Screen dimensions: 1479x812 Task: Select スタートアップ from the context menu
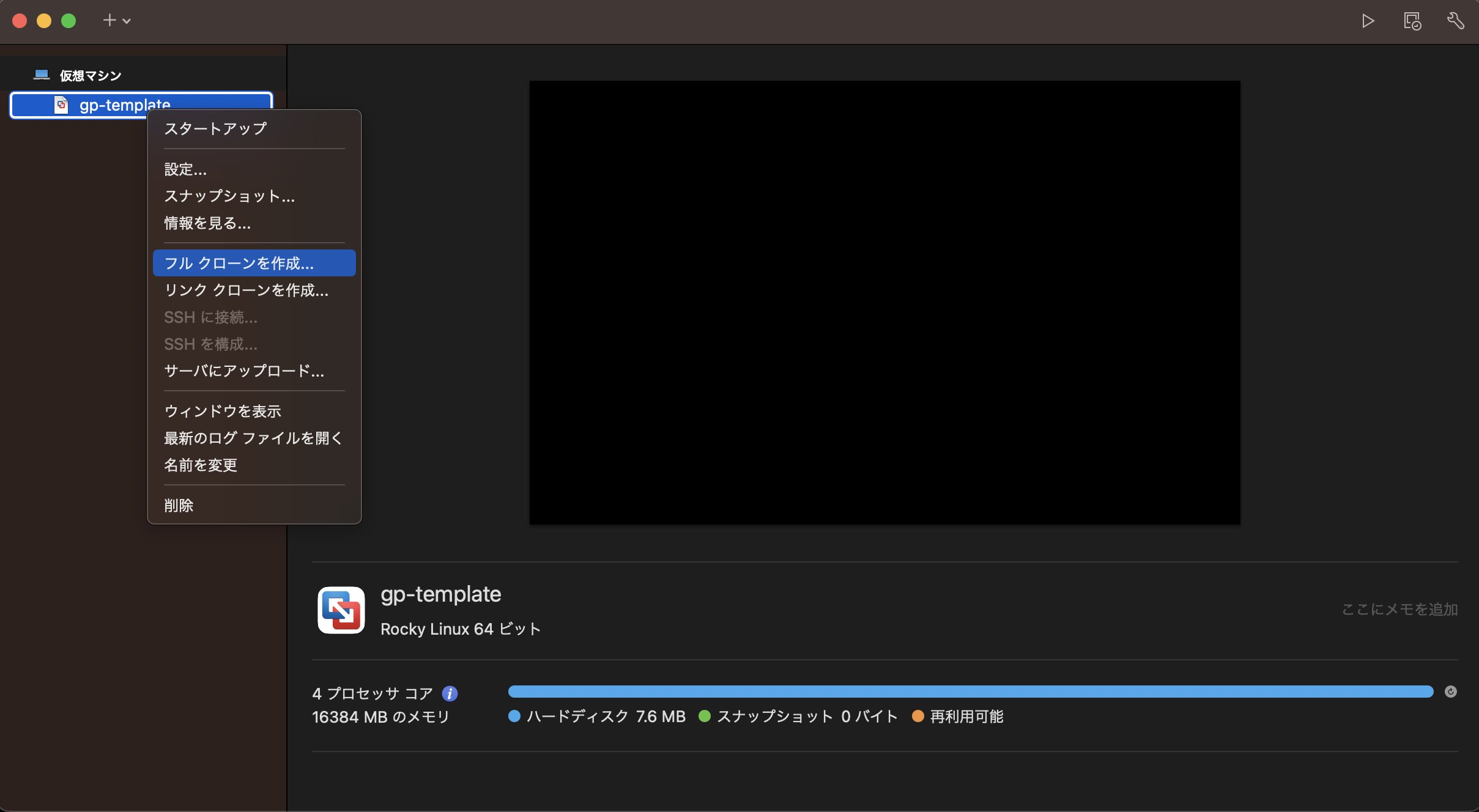click(215, 128)
